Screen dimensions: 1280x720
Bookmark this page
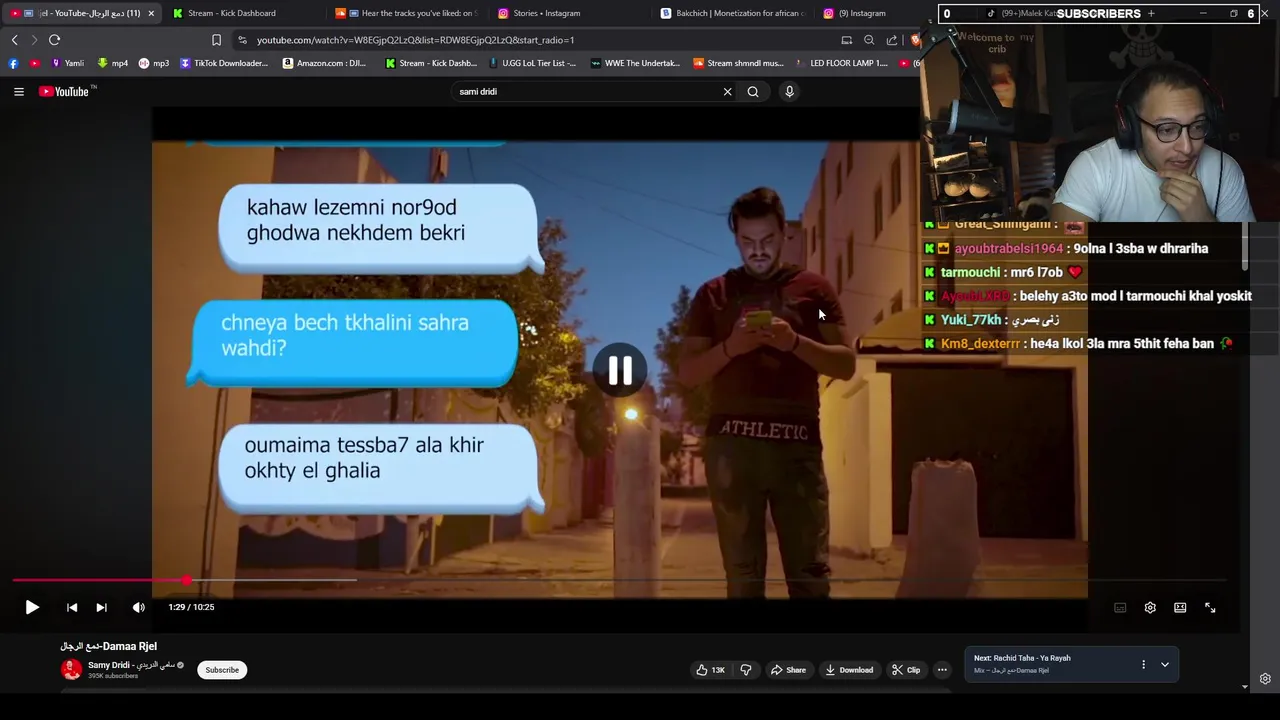click(216, 40)
